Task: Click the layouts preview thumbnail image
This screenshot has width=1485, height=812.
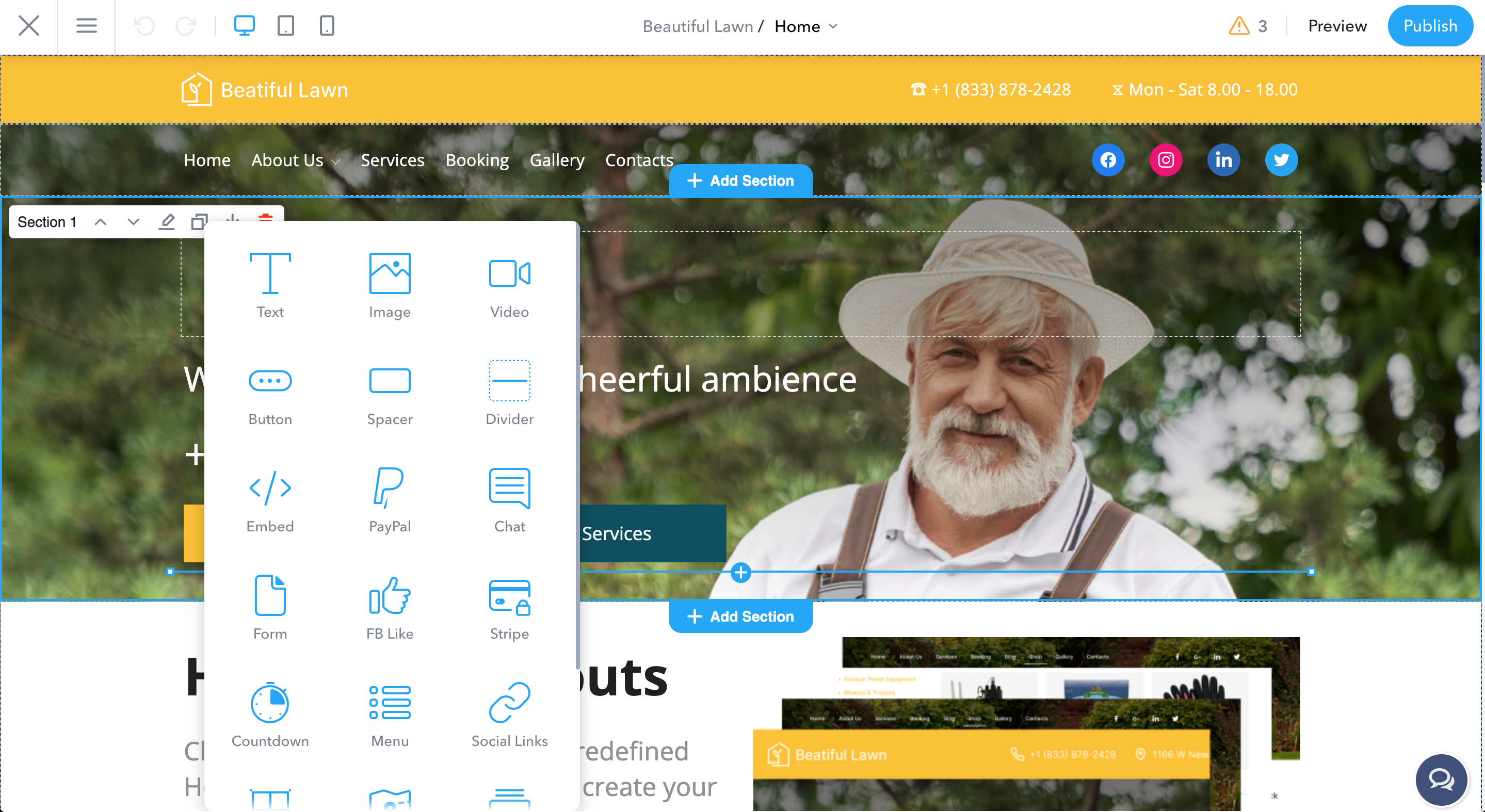Action: (x=1026, y=723)
